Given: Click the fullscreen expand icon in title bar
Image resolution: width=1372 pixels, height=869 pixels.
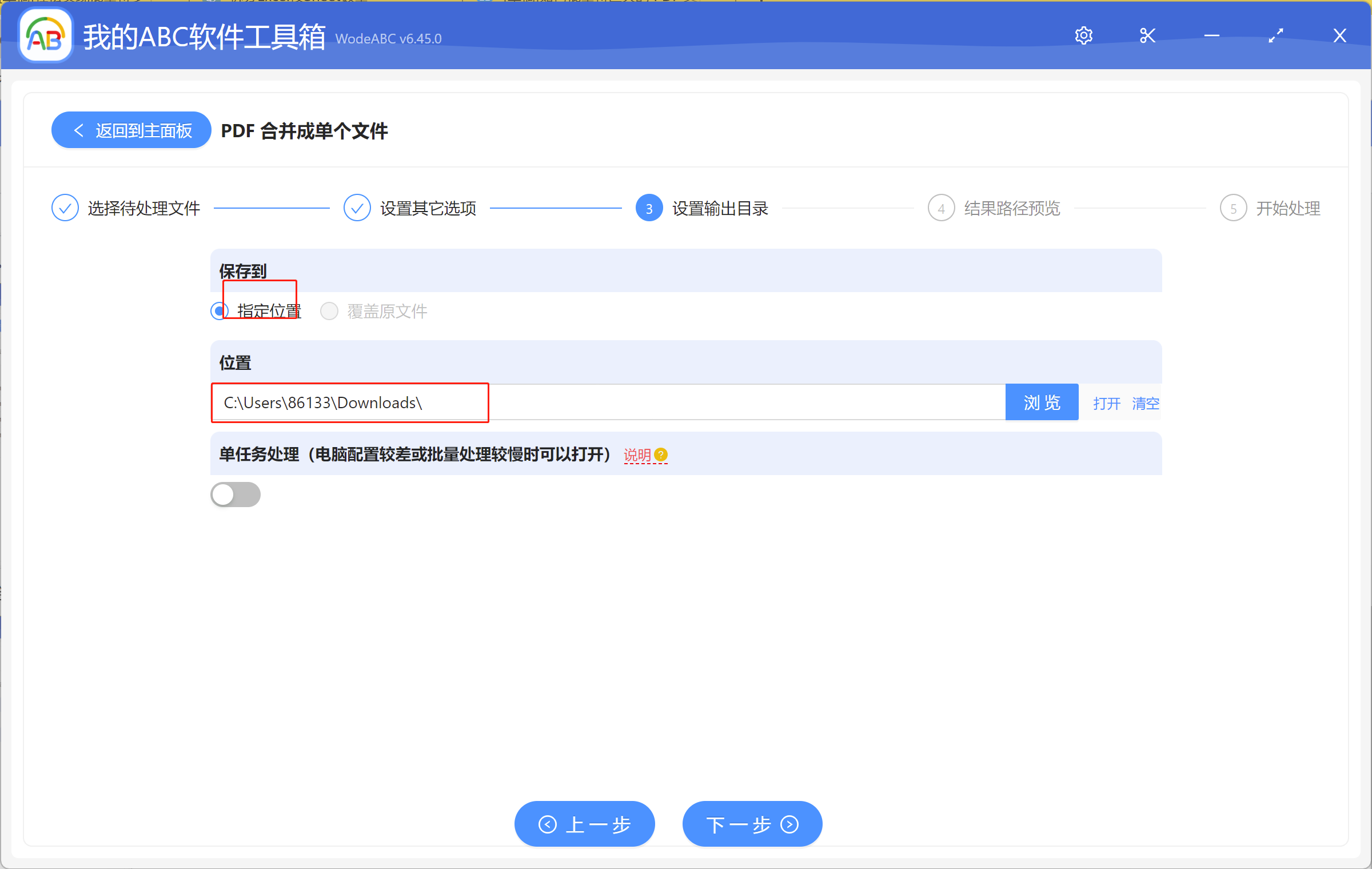Looking at the screenshot, I should click(x=1275, y=35).
